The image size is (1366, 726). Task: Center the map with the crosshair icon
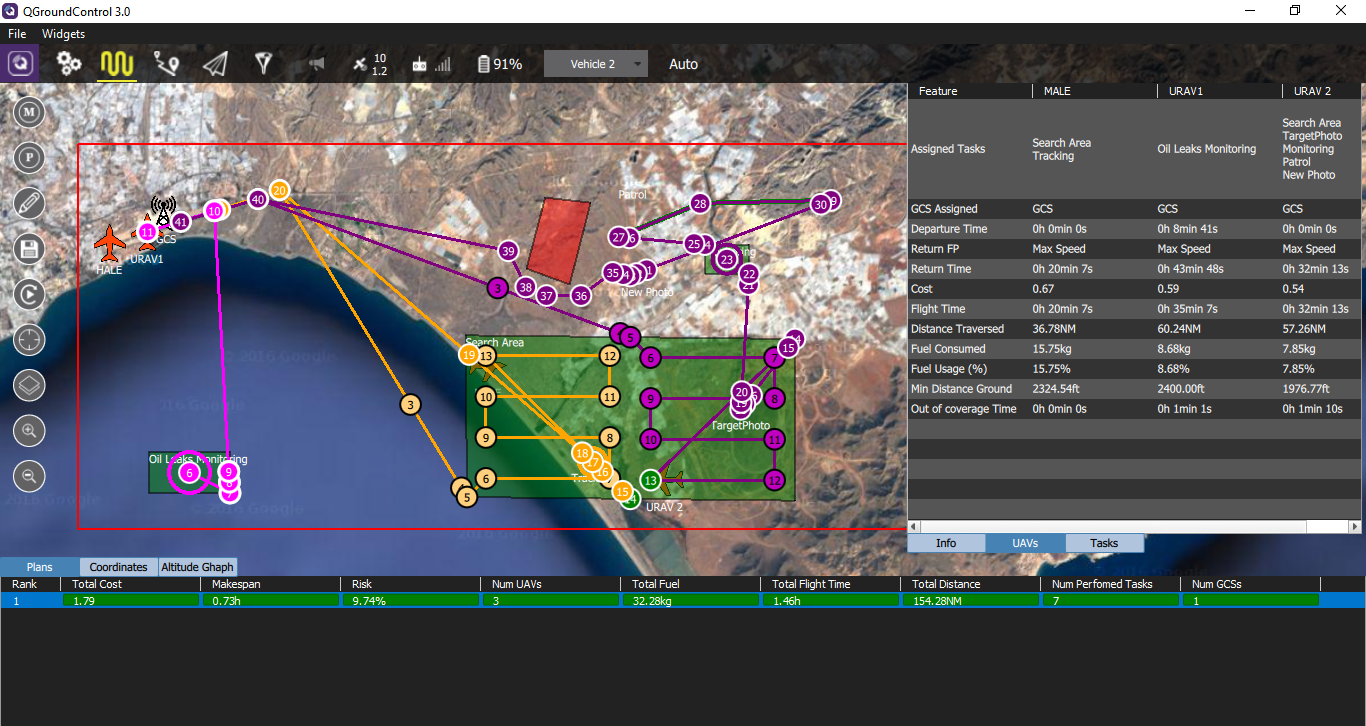coord(30,340)
